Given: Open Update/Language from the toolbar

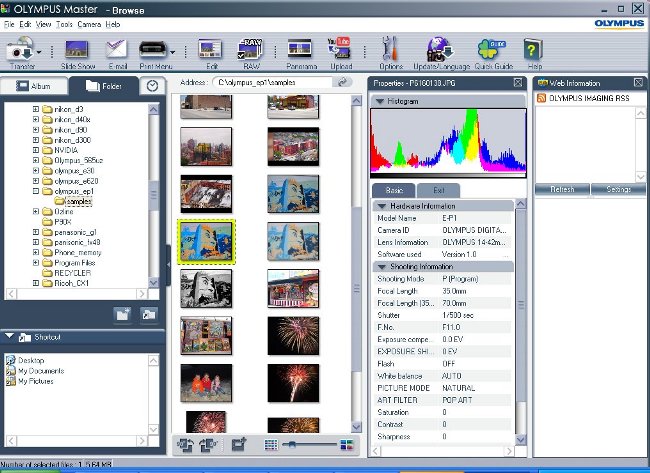Looking at the screenshot, I should click(438, 49).
